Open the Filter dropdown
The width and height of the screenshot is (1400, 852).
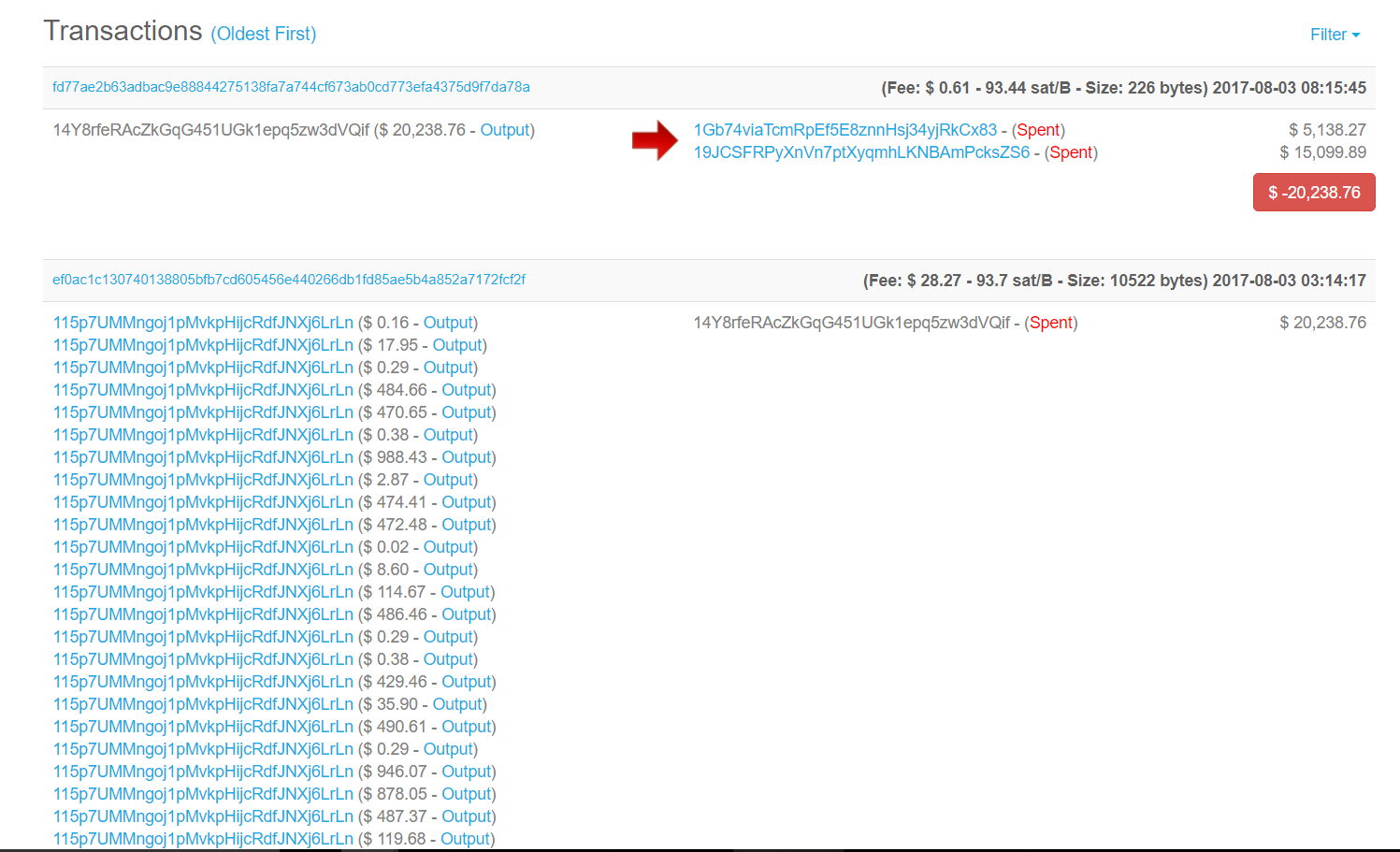1334,35
